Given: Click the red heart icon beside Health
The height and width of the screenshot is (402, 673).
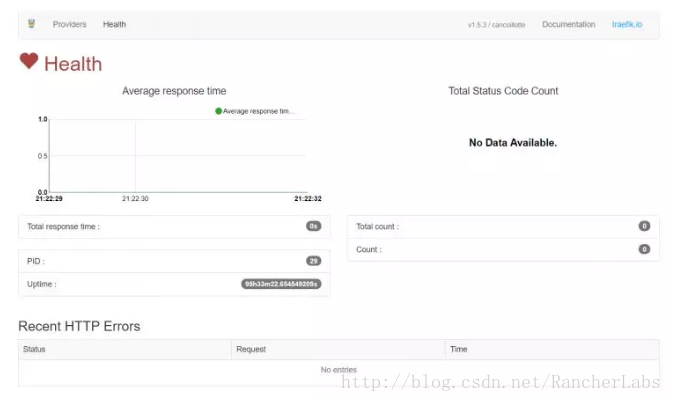Looking at the screenshot, I should [29, 61].
